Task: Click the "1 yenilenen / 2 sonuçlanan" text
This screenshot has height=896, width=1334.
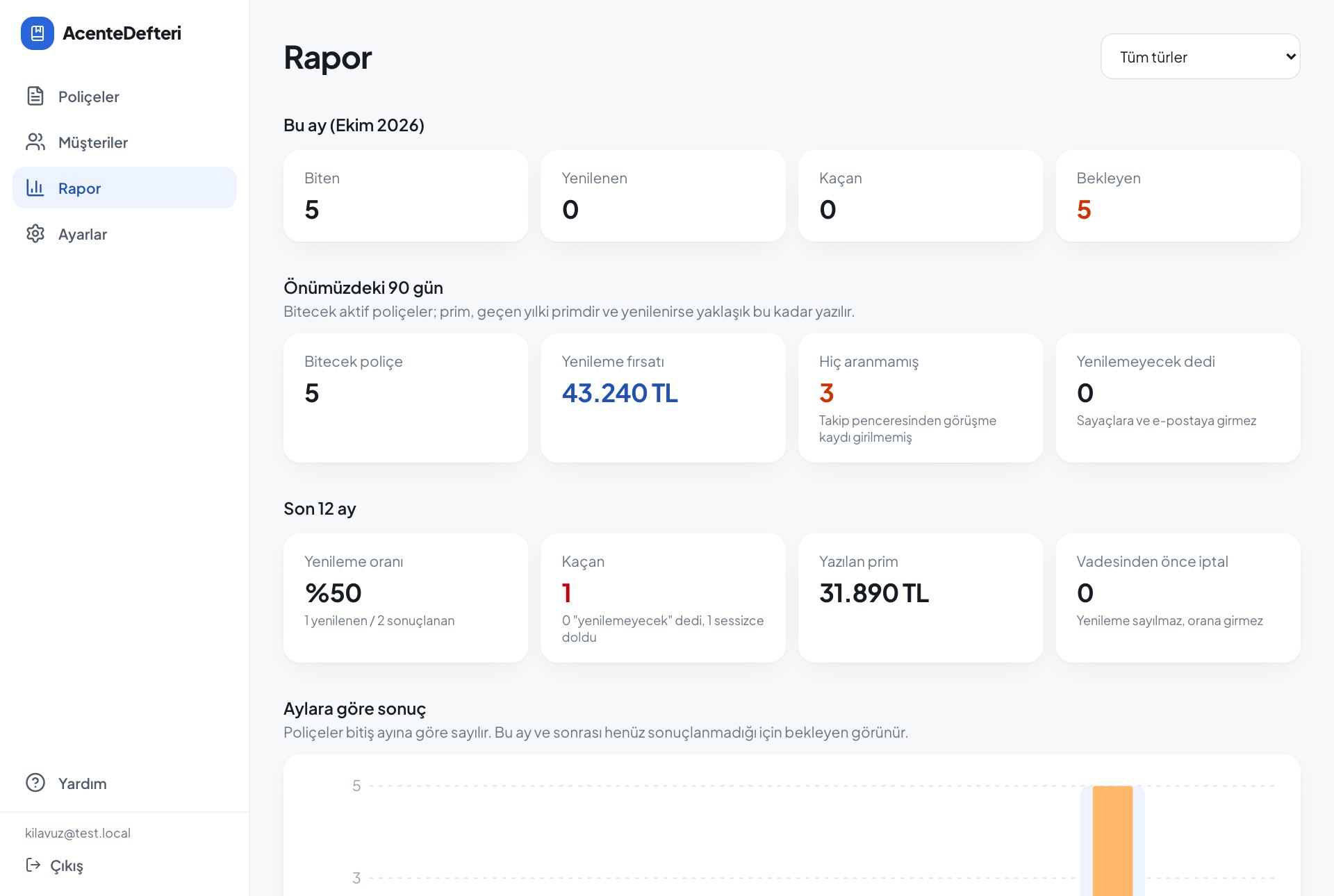Action: point(379,620)
